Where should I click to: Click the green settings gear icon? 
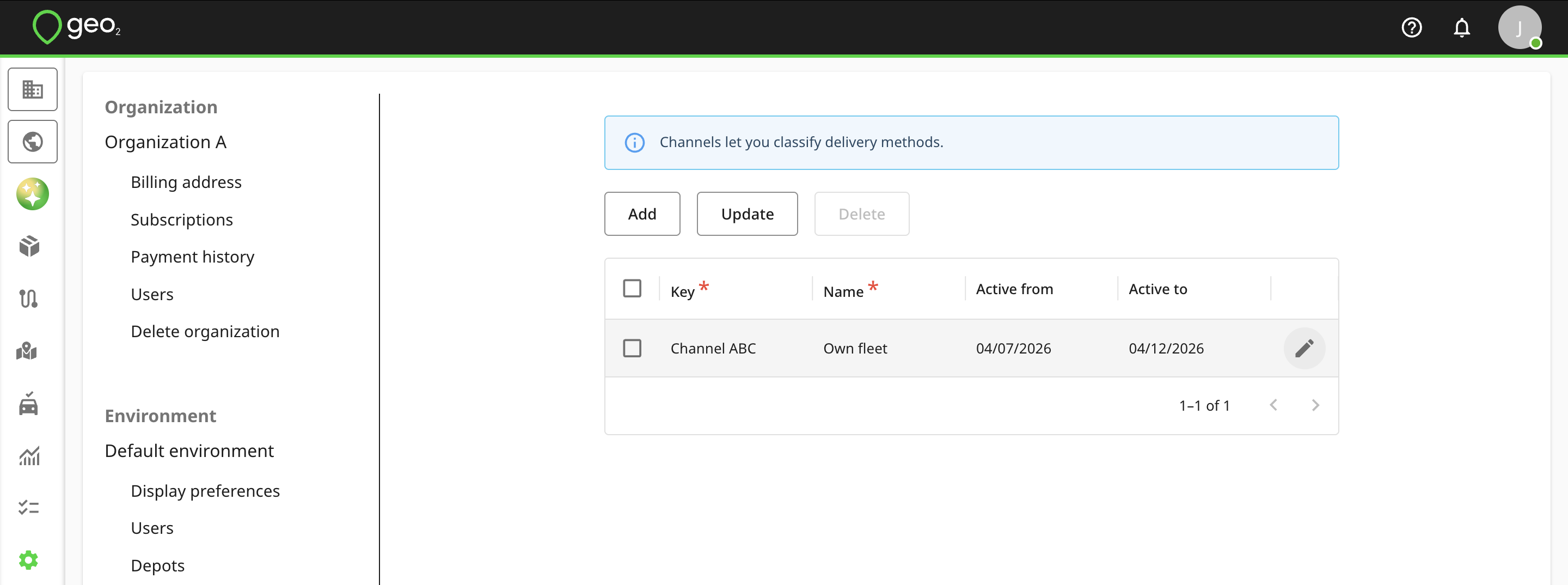click(x=28, y=559)
